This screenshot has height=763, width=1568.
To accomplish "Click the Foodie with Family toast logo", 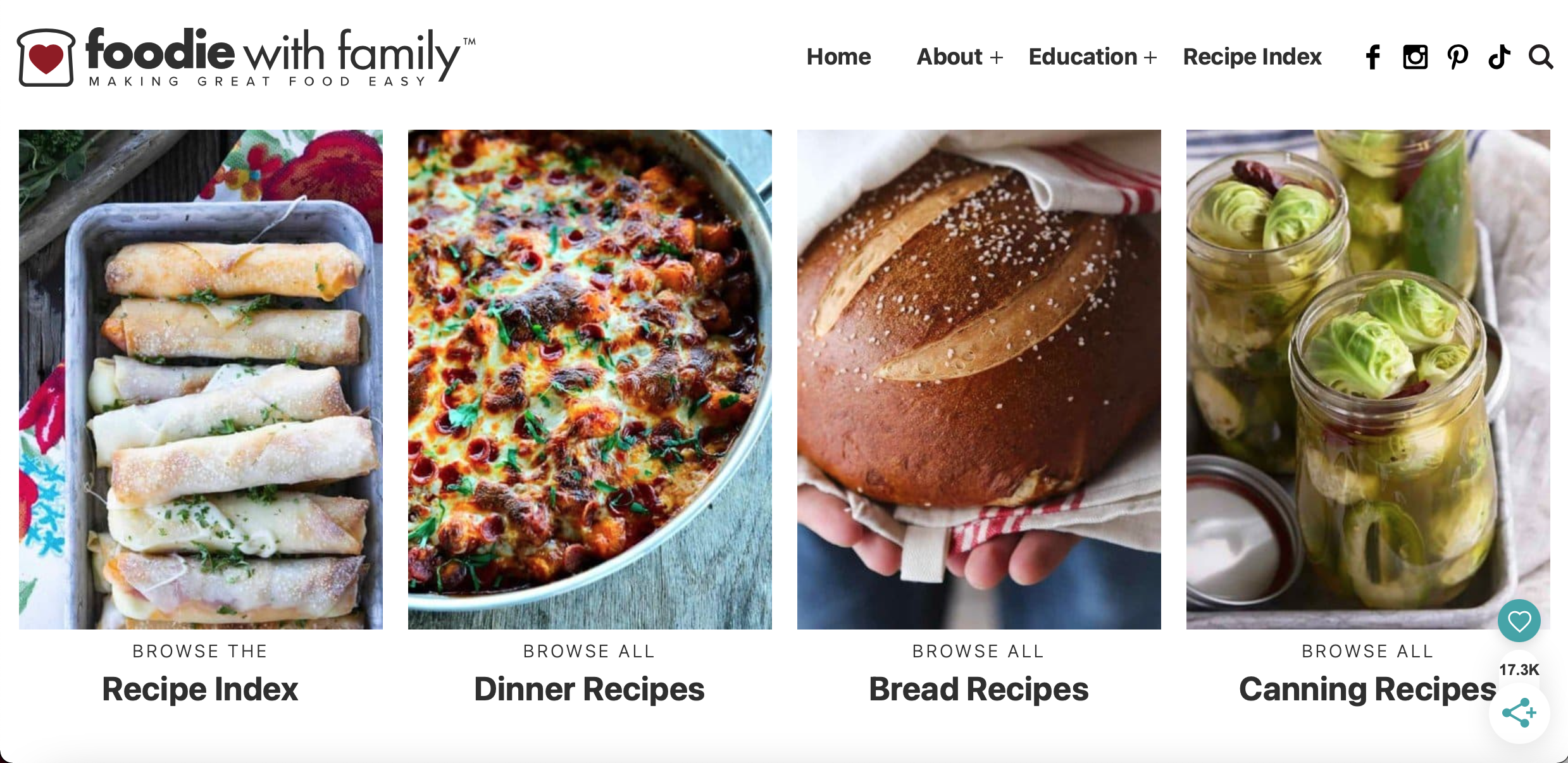I will (x=46, y=57).
